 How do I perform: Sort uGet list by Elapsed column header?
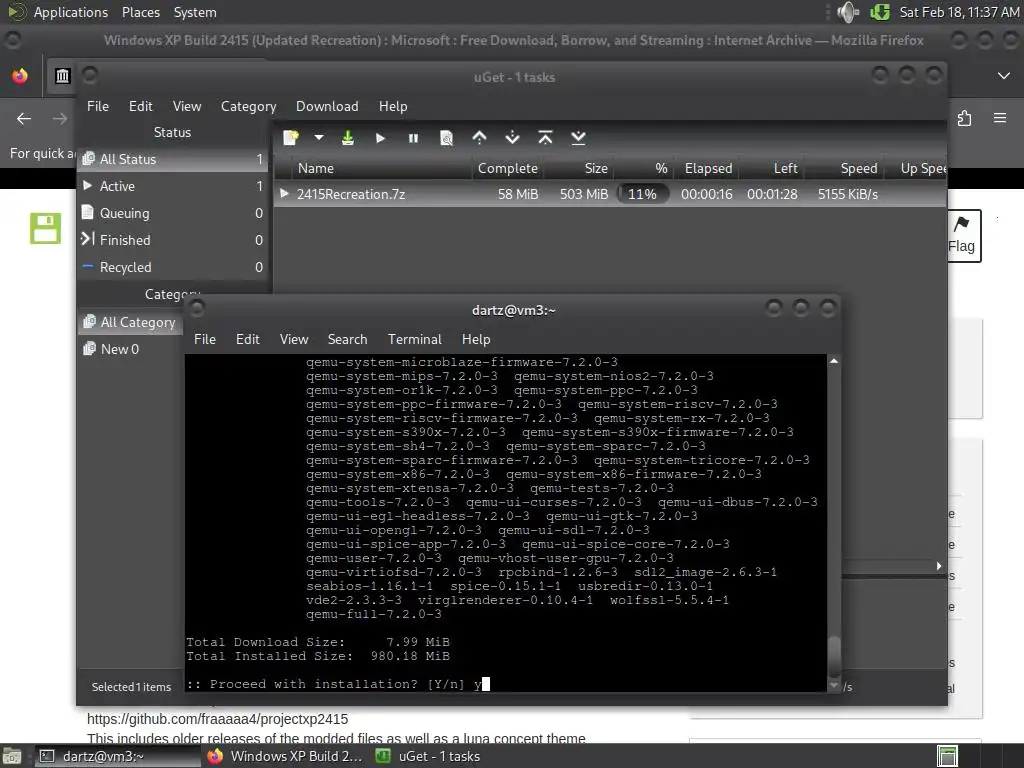pyautogui.click(x=708, y=168)
